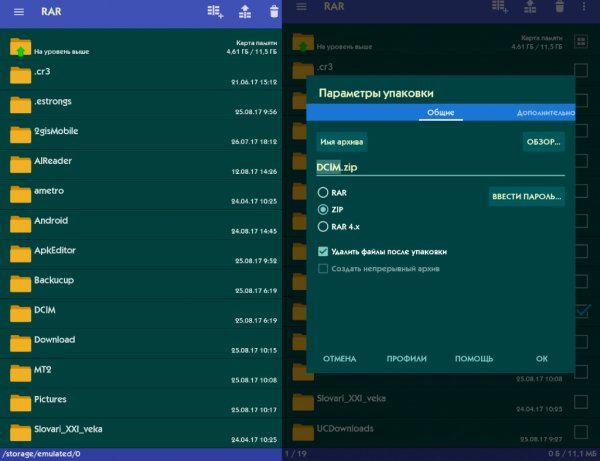Viewport: 600px width, 461px height.
Task: Click the RAR title in left screen header
Action: coord(51,11)
